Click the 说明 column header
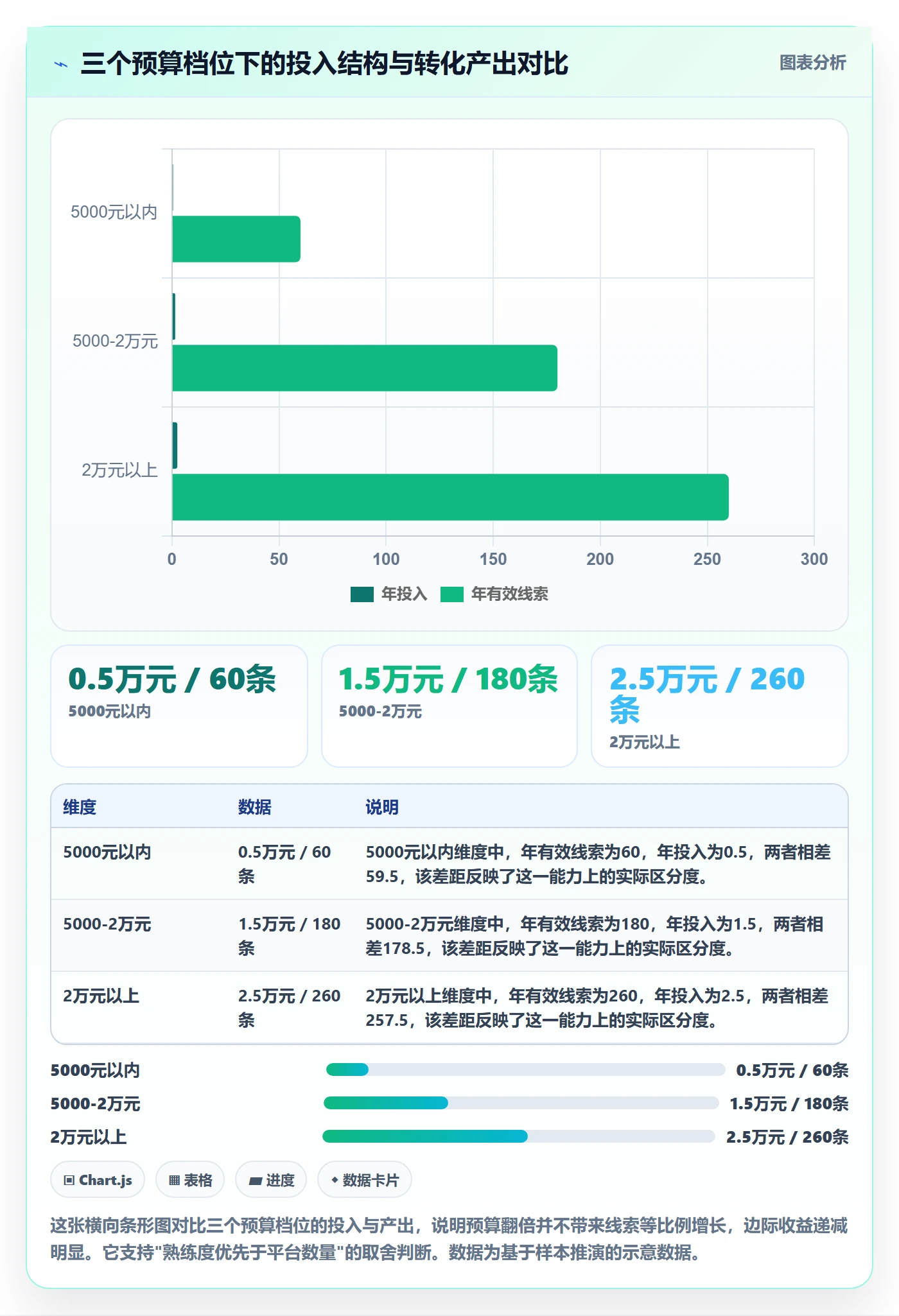This screenshot has width=899, height=1316. (382, 807)
